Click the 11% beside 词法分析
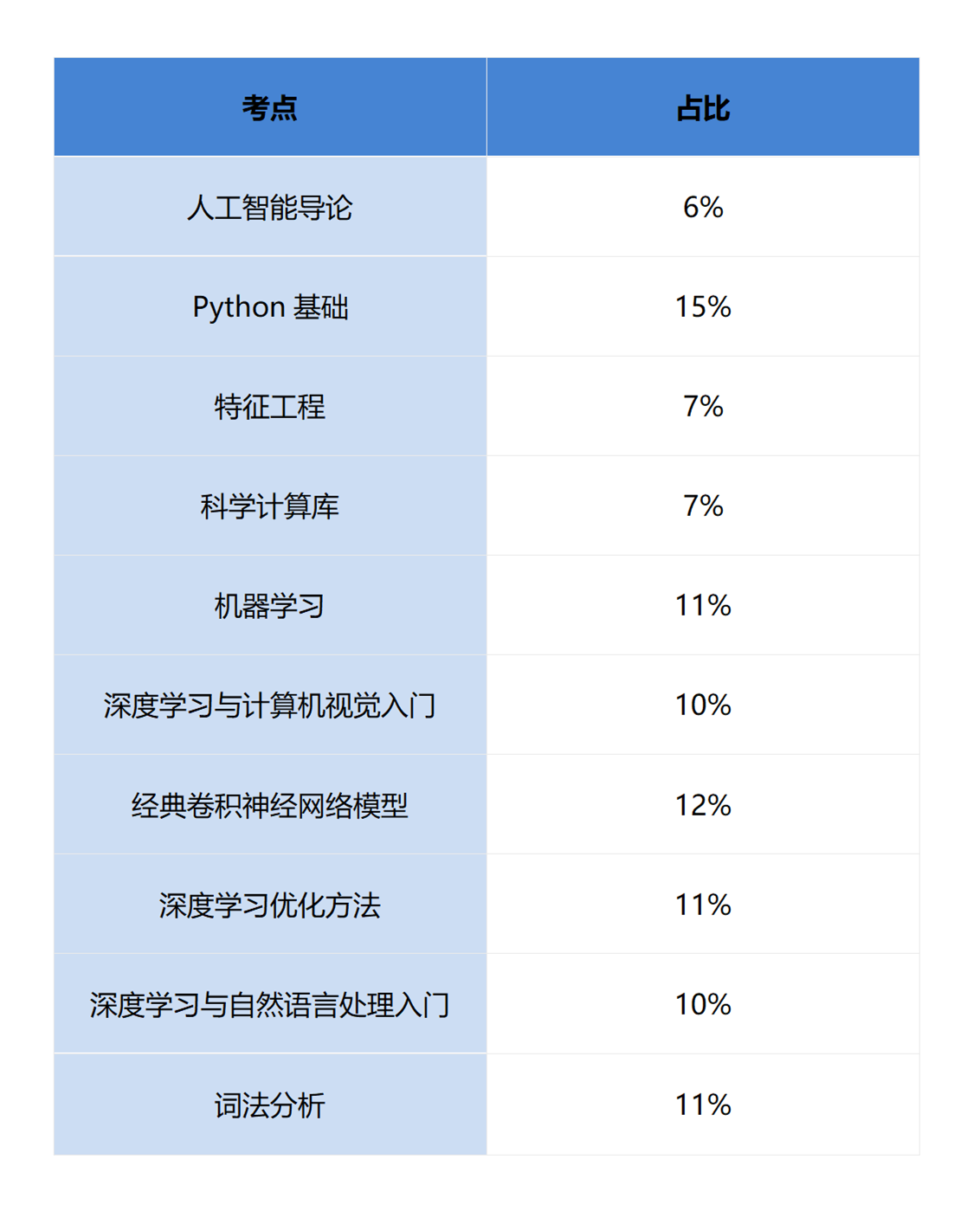Image resolution: width=980 pixels, height=1224 pixels. [x=703, y=1105]
